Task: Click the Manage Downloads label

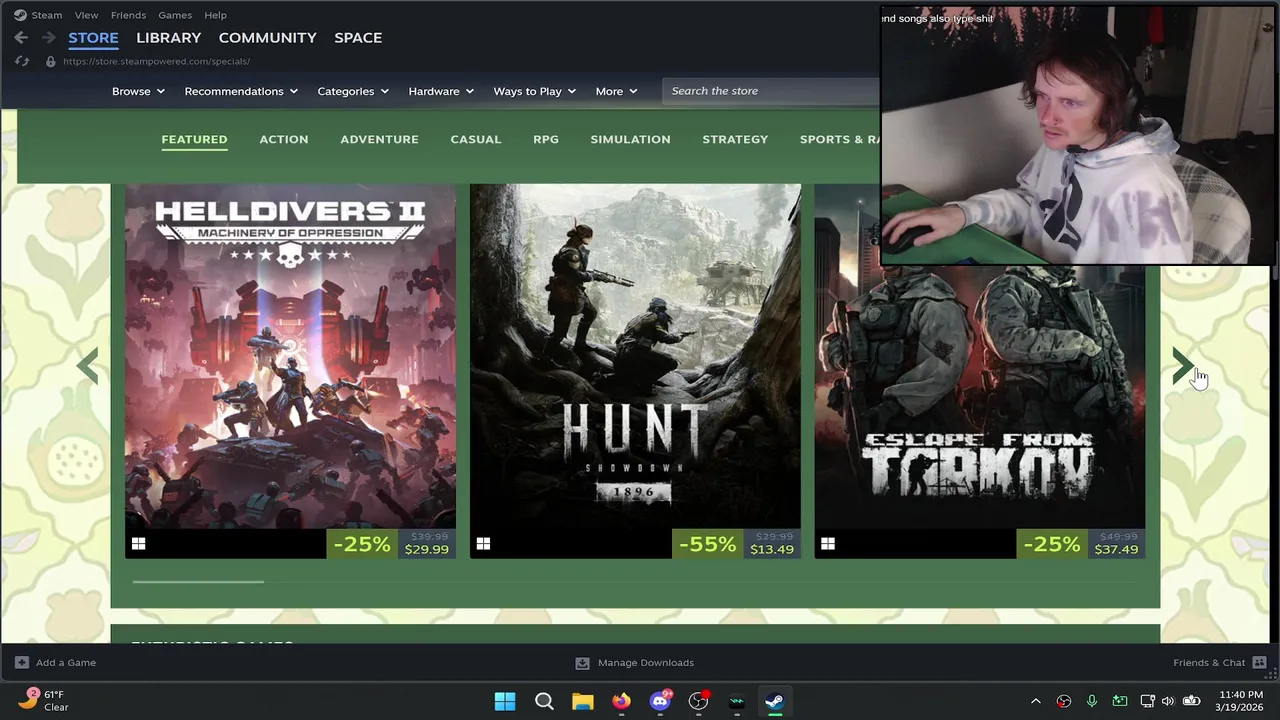Action: tap(646, 662)
